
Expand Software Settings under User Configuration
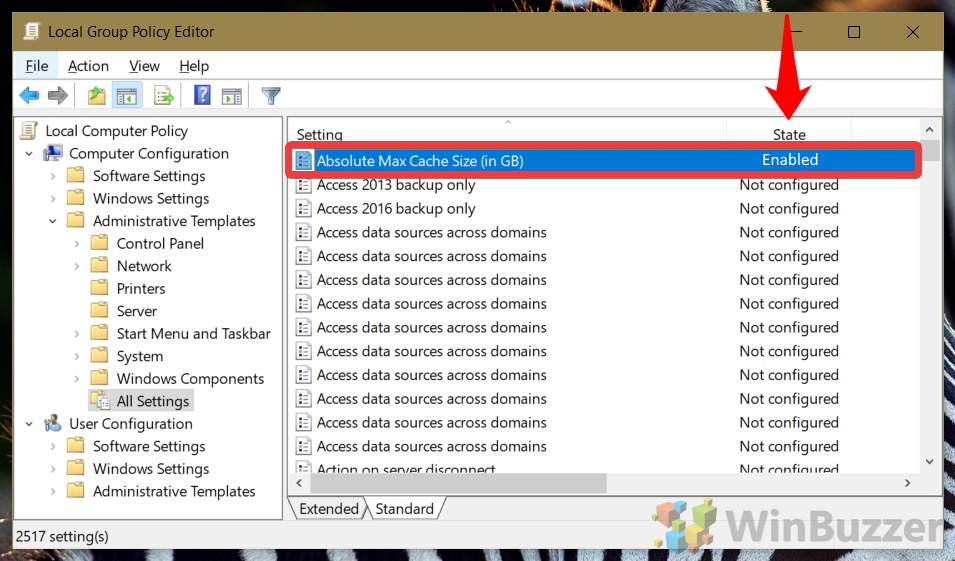(x=53, y=446)
